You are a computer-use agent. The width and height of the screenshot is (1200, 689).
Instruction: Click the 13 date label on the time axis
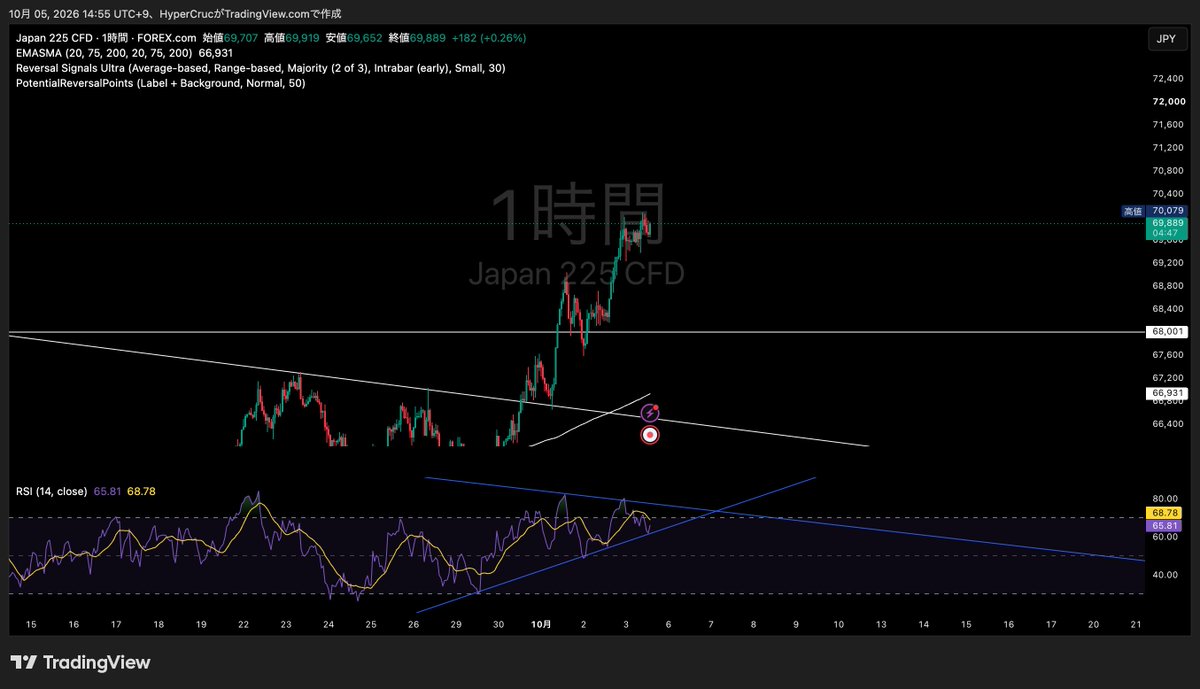coord(881,624)
